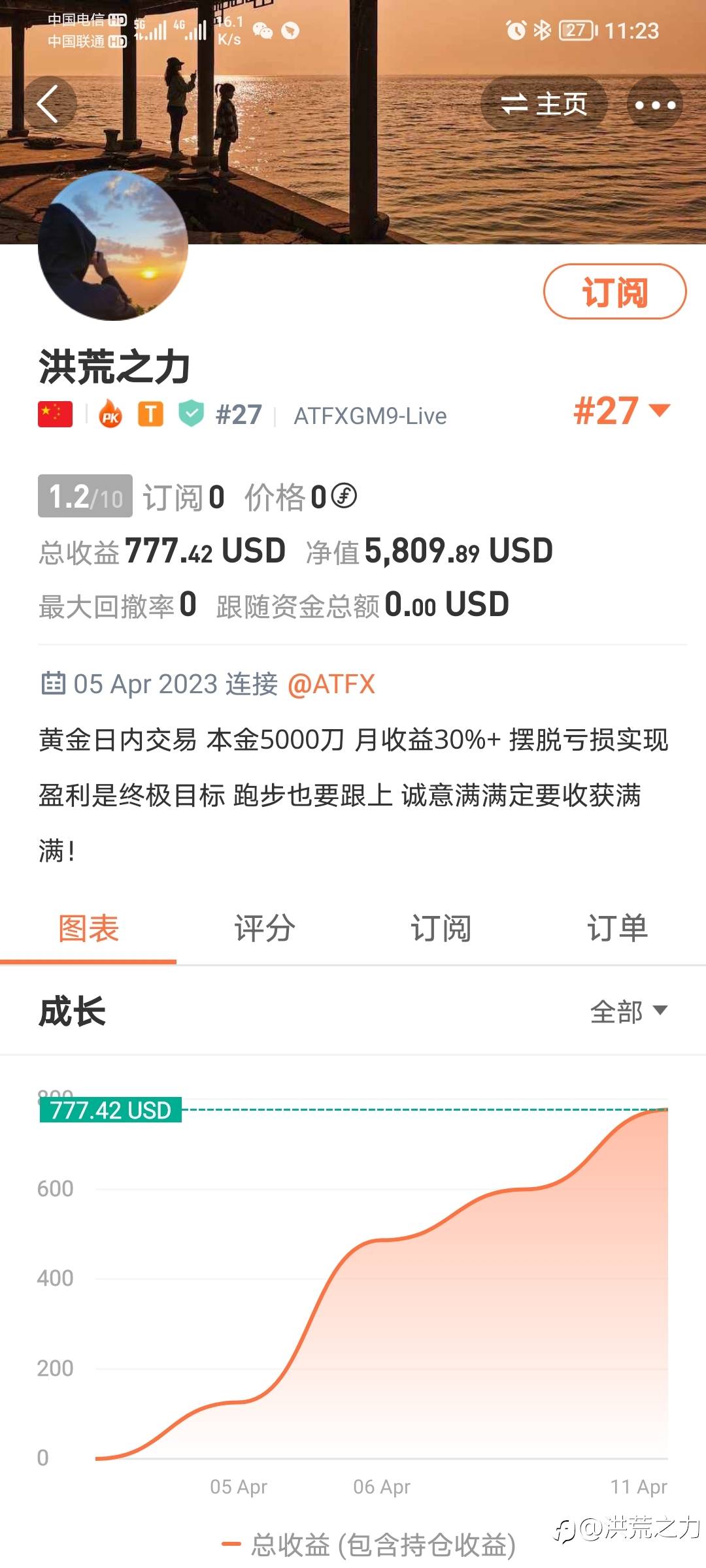Select the 图表 tab
Screen dimensions: 706x1568
[x=88, y=928]
